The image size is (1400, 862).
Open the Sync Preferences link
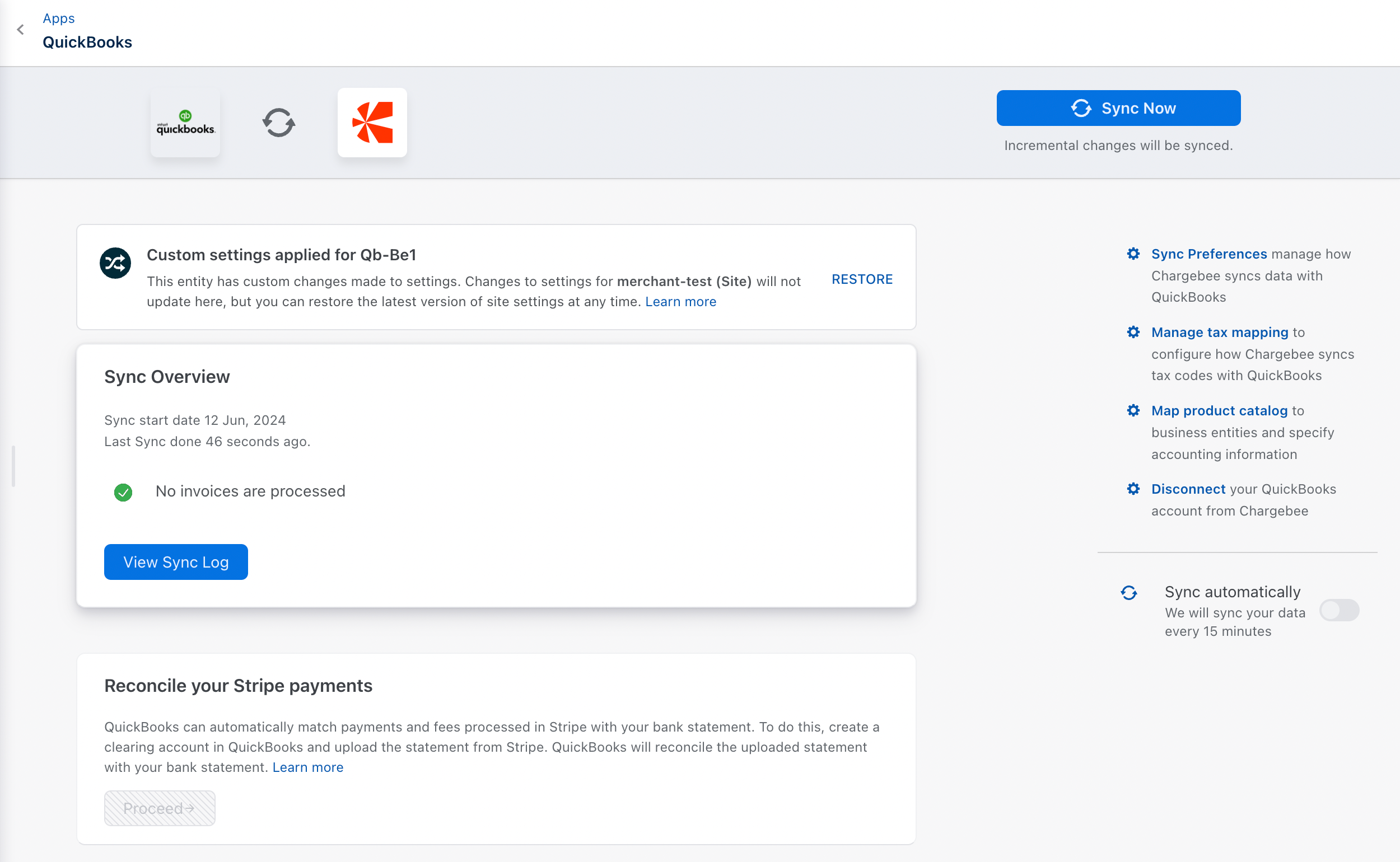(x=1208, y=254)
